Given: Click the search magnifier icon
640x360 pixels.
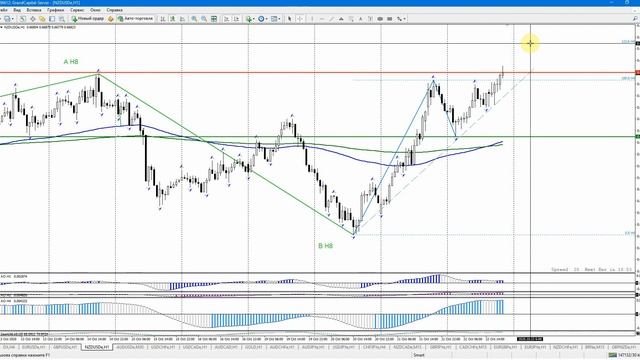Looking at the screenshot, I should 636,19.
